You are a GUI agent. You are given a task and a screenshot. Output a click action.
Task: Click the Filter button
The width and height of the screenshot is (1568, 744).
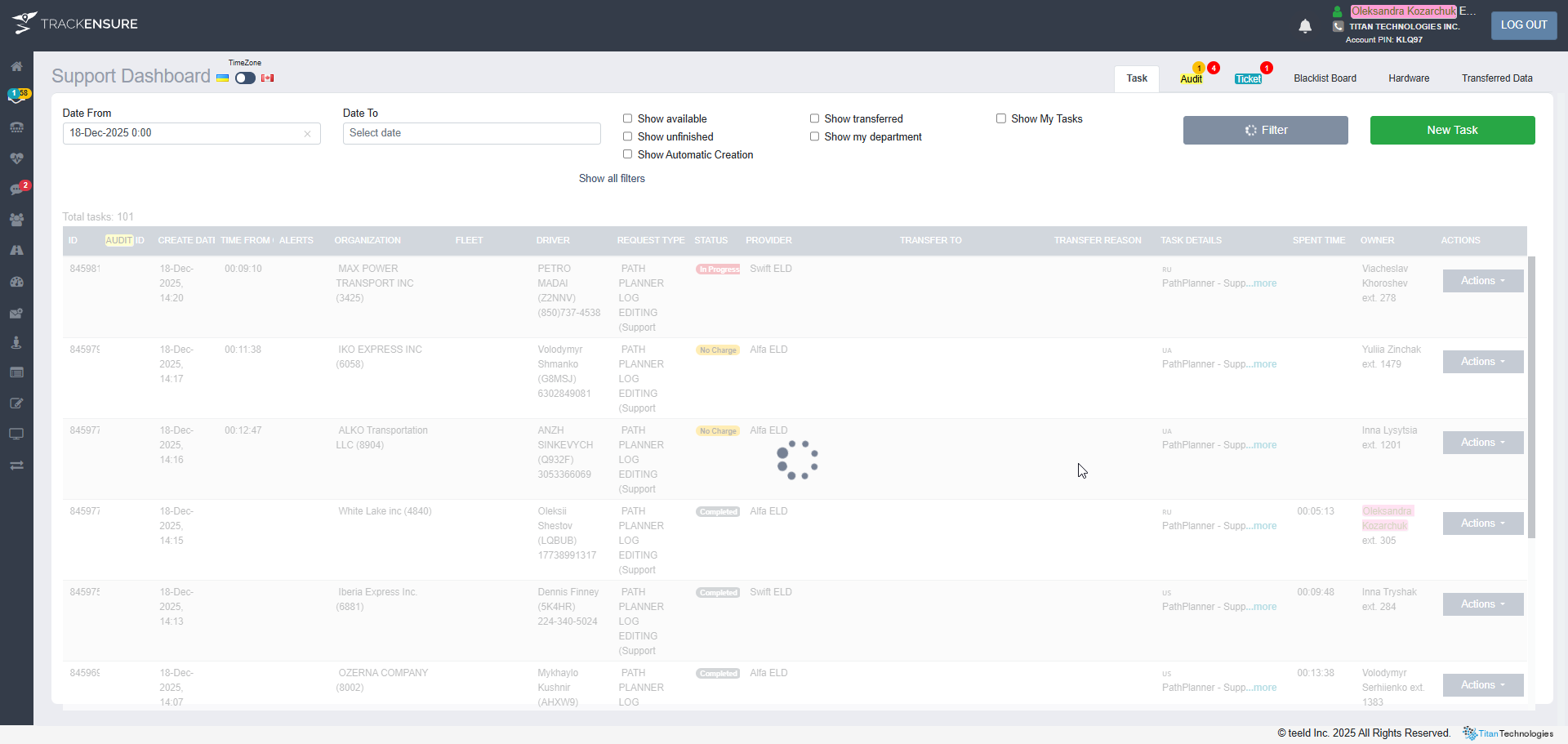pyautogui.click(x=1266, y=130)
